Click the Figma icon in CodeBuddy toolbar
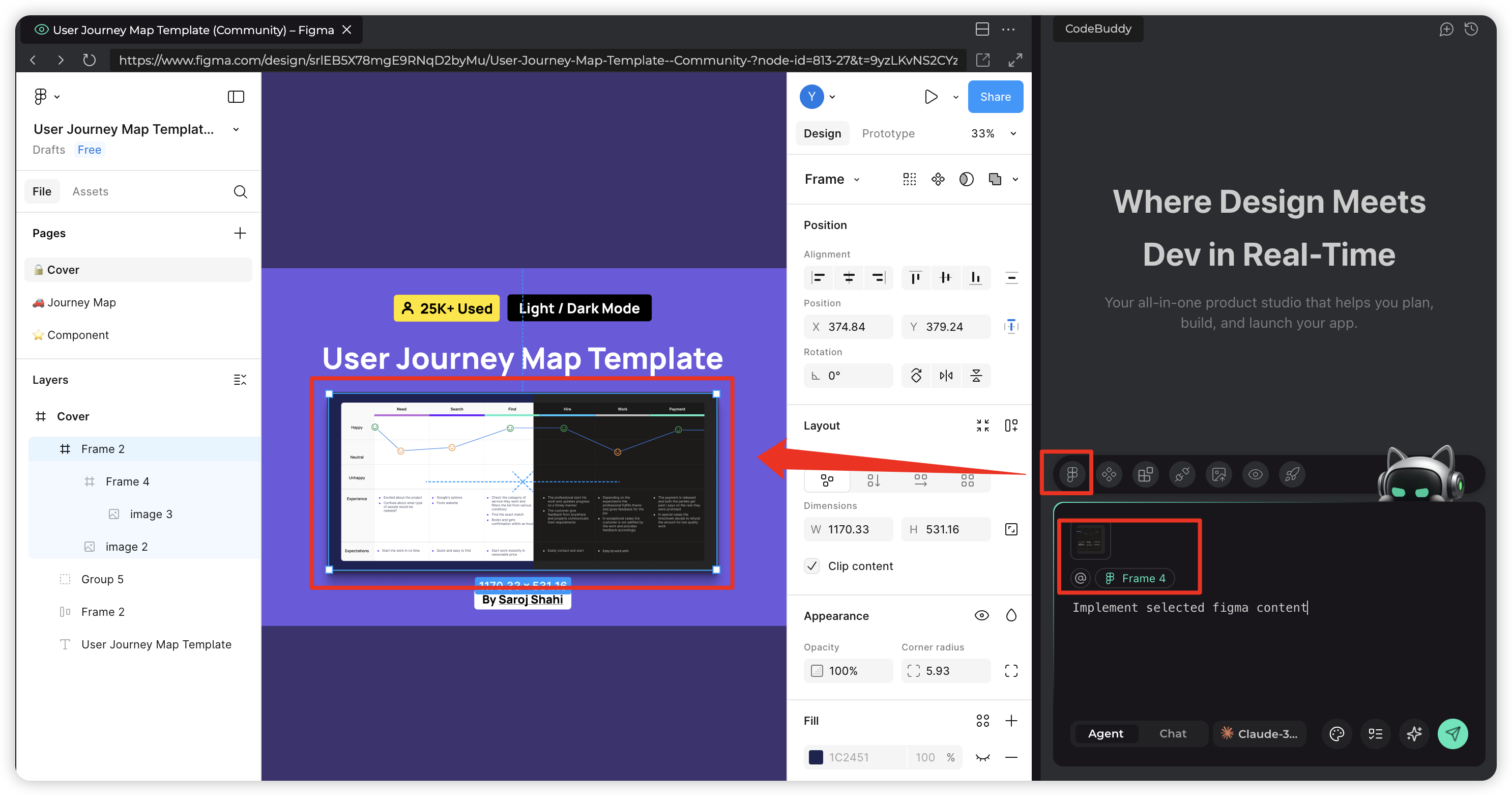This screenshot has height=796, width=1512. (1072, 474)
